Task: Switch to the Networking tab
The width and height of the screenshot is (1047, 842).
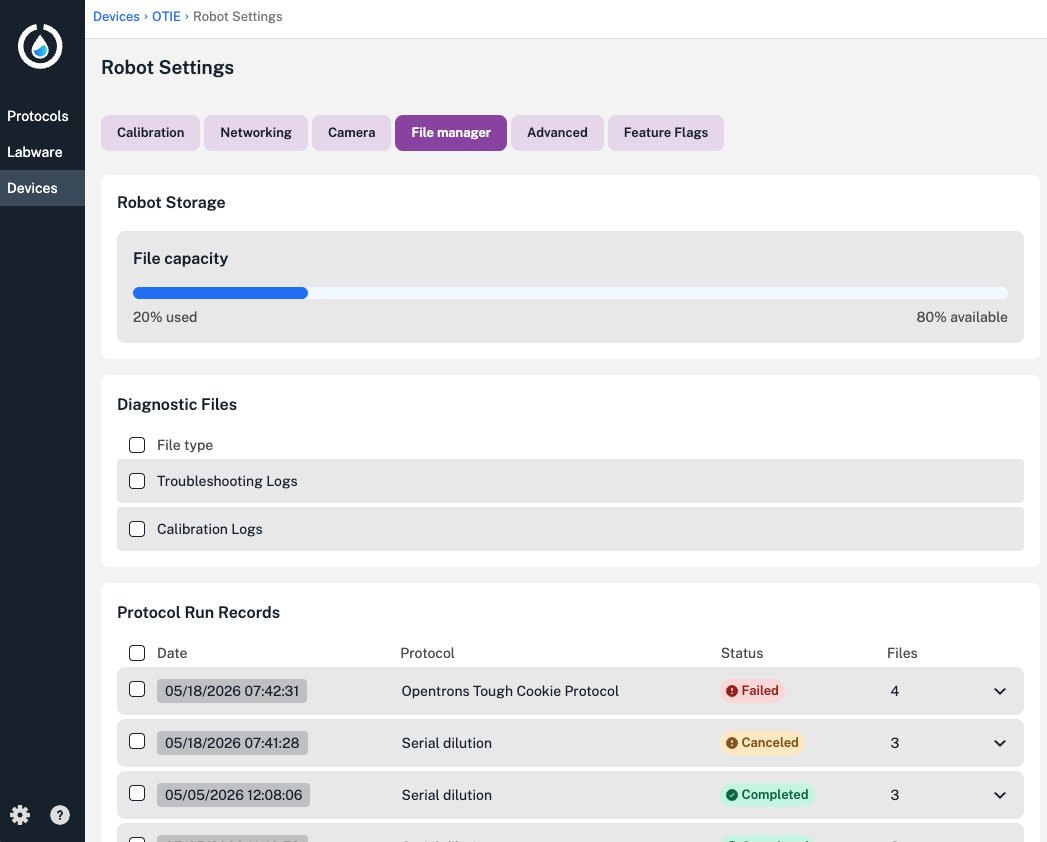Action: coord(256,133)
